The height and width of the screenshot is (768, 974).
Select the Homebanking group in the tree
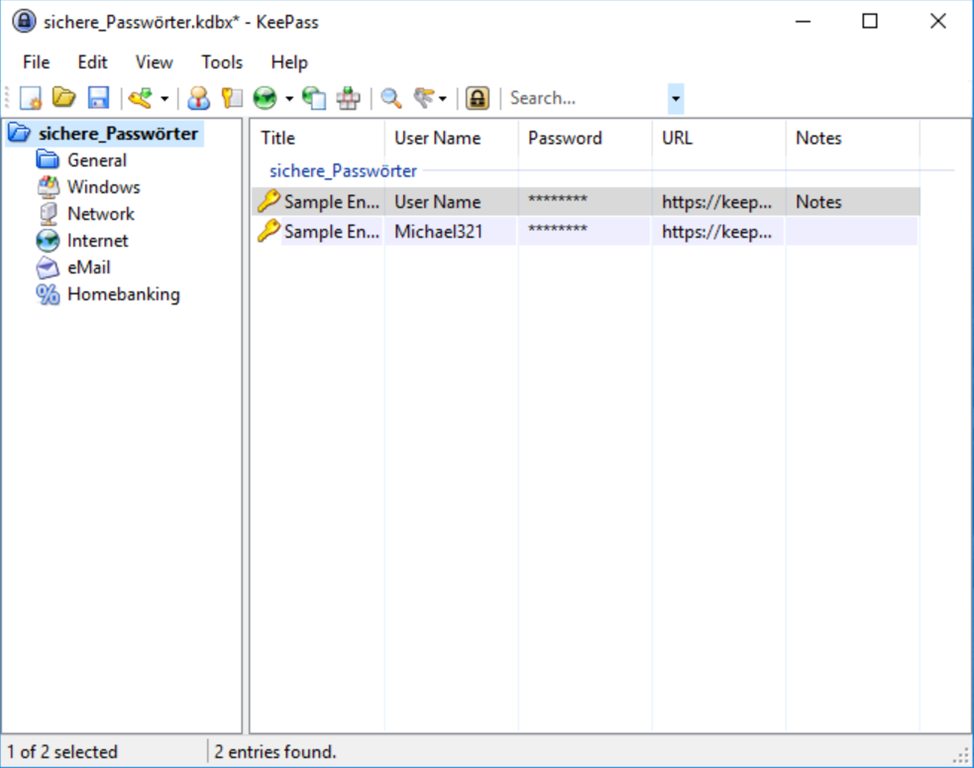click(123, 294)
